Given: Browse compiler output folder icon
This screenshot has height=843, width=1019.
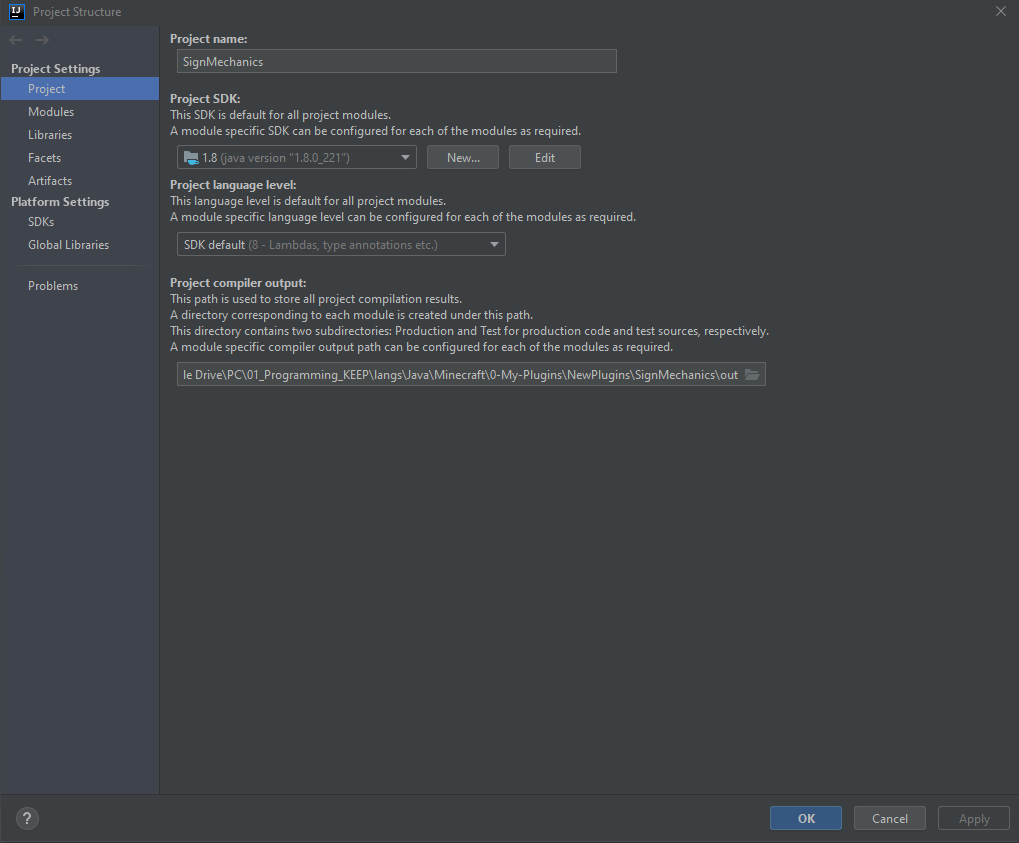Looking at the screenshot, I should pos(752,374).
